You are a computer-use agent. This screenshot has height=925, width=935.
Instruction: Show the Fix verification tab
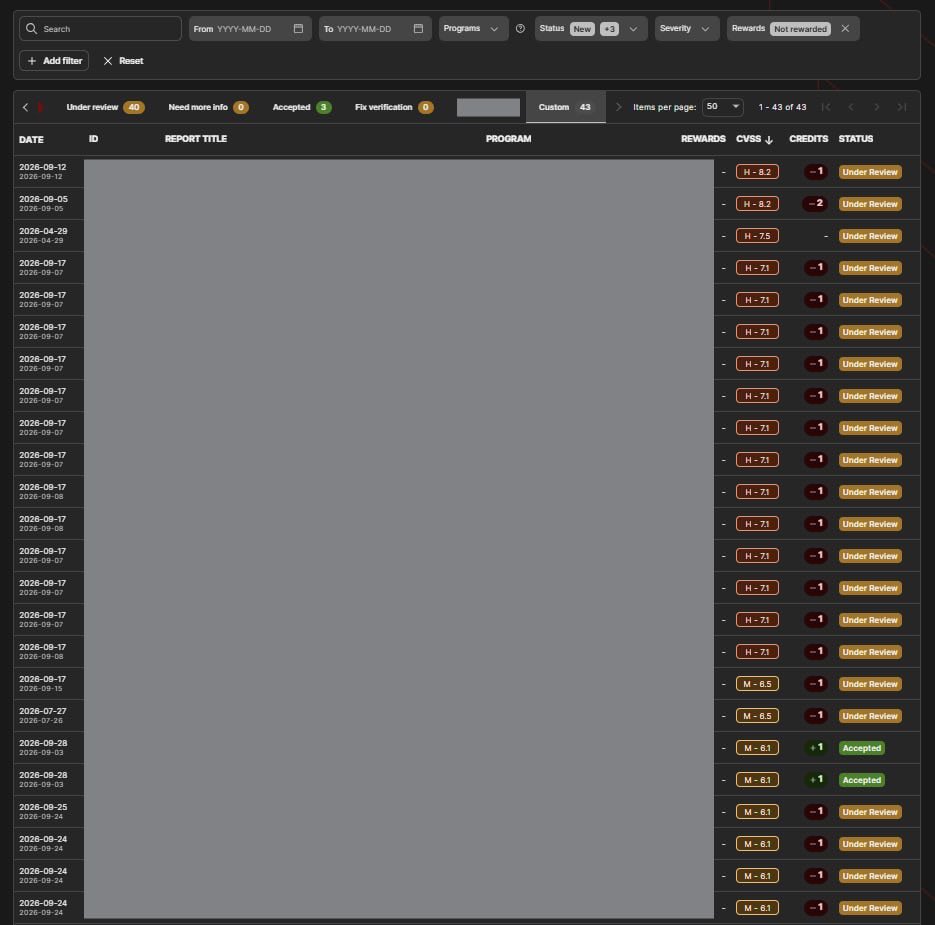394,107
